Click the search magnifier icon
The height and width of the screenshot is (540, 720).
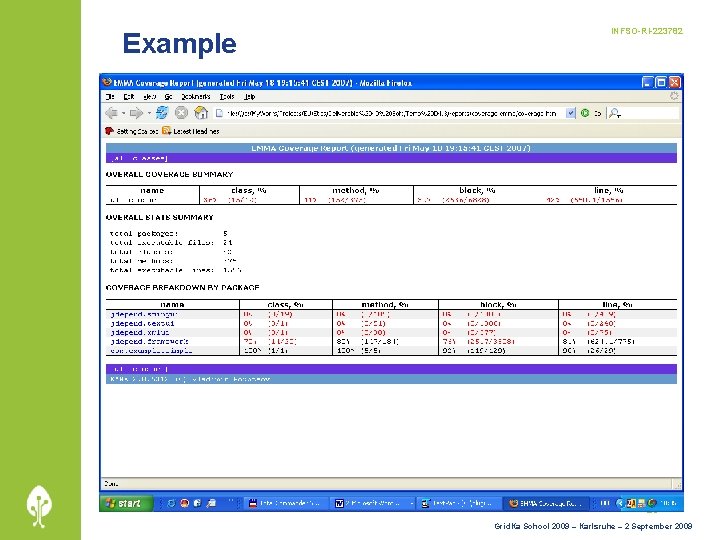(x=614, y=113)
